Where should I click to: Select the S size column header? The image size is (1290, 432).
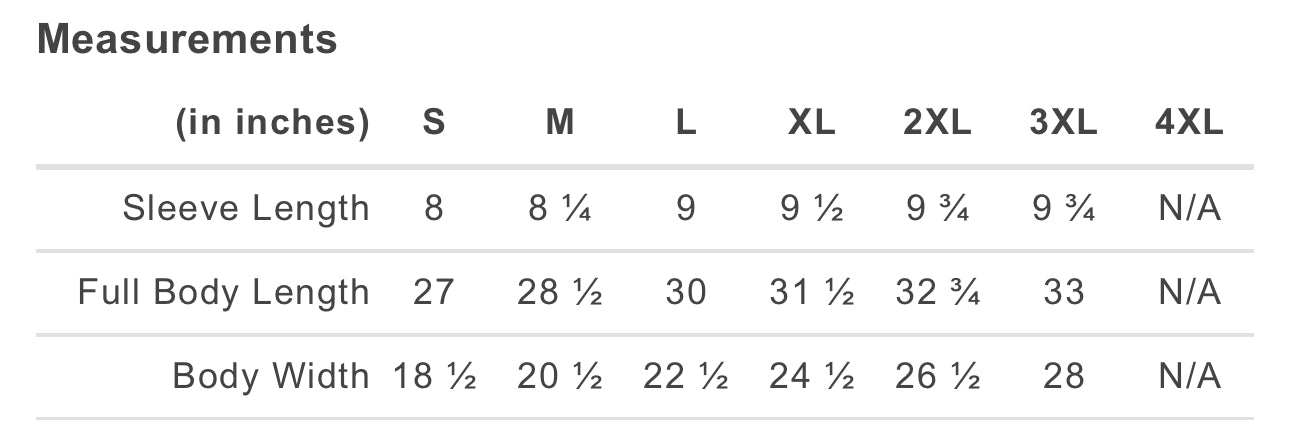tap(433, 123)
